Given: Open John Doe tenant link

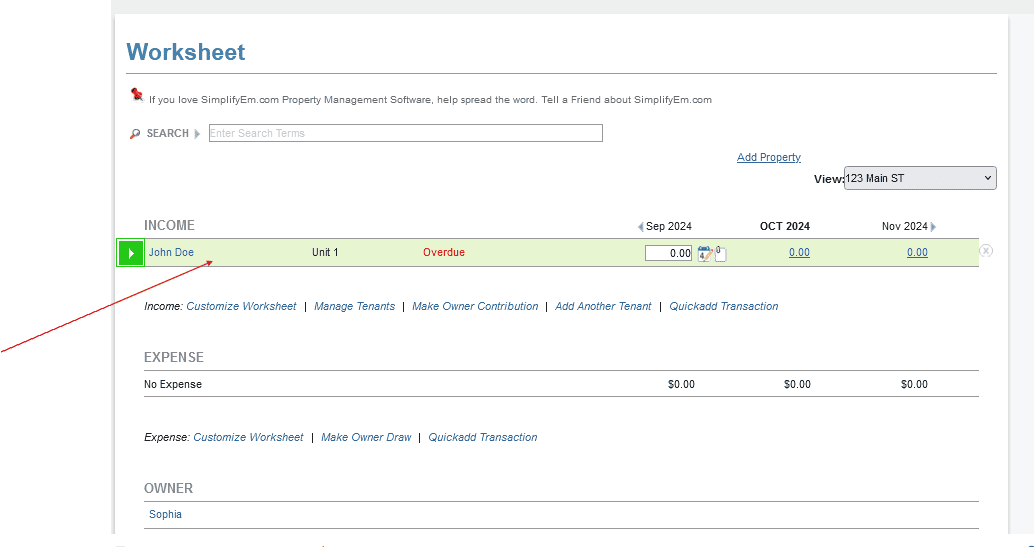Looking at the screenshot, I should point(171,253).
